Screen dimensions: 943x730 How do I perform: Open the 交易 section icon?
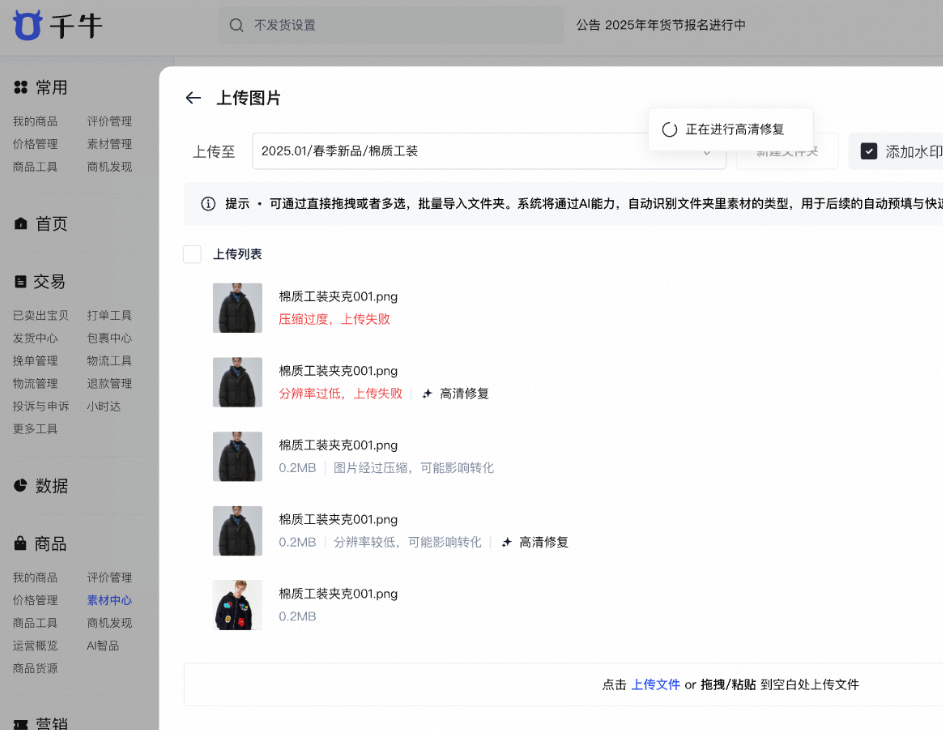point(22,281)
